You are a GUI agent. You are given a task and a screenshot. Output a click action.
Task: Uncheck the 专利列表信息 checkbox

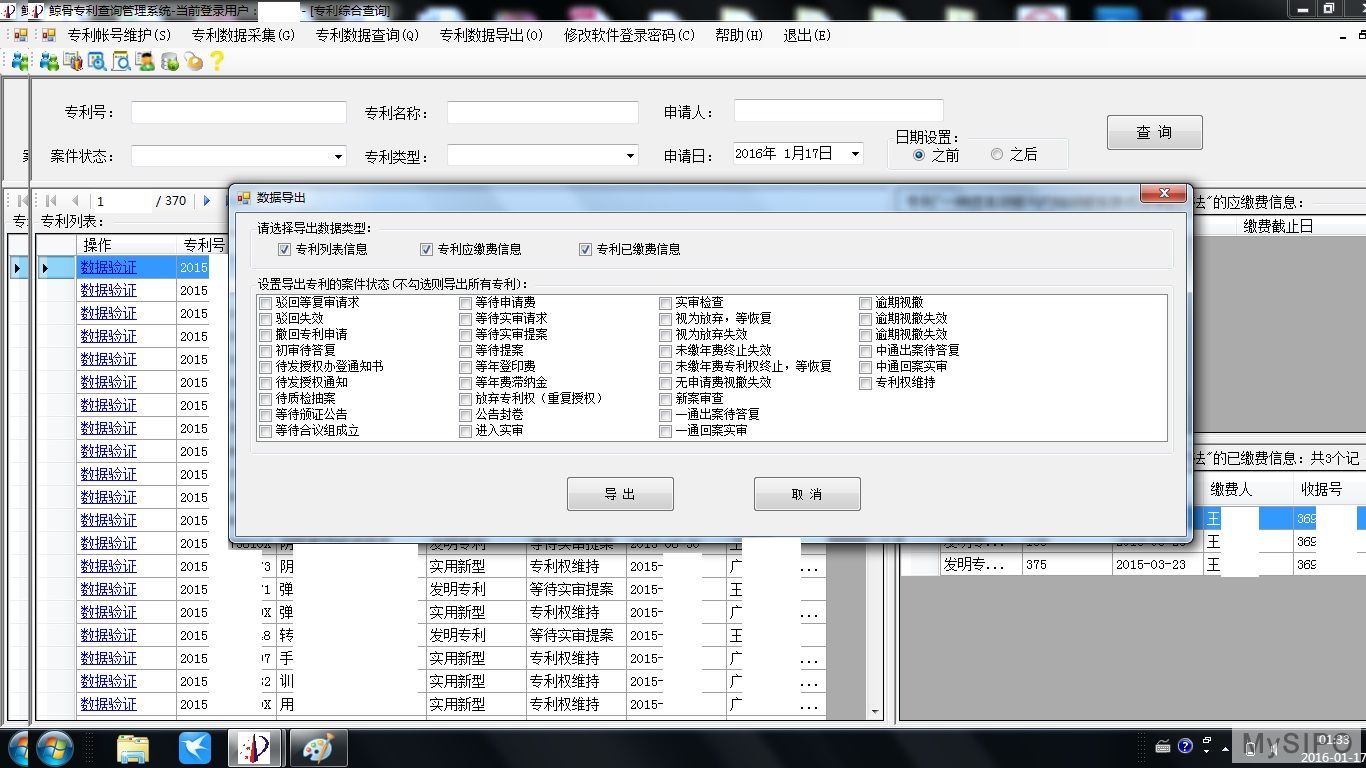[x=285, y=250]
